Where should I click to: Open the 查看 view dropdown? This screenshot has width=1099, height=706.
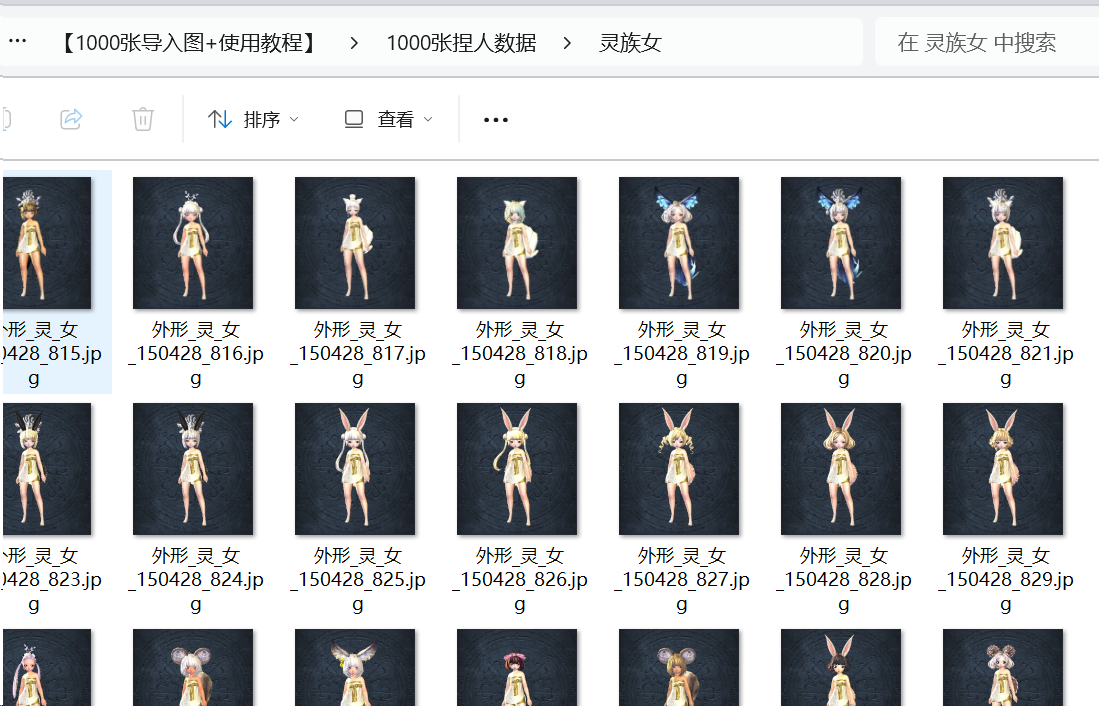(388, 120)
